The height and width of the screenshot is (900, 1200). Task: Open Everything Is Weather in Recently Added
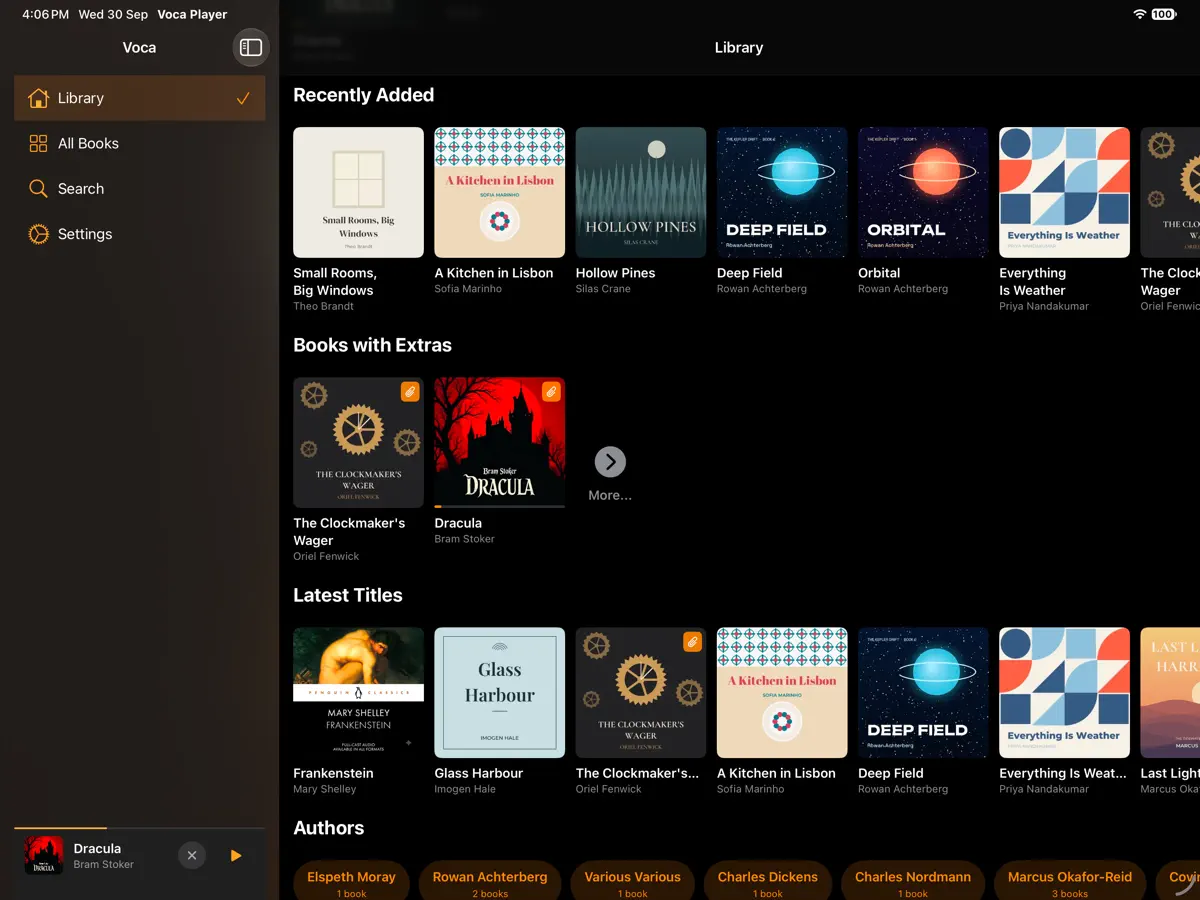click(1064, 192)
